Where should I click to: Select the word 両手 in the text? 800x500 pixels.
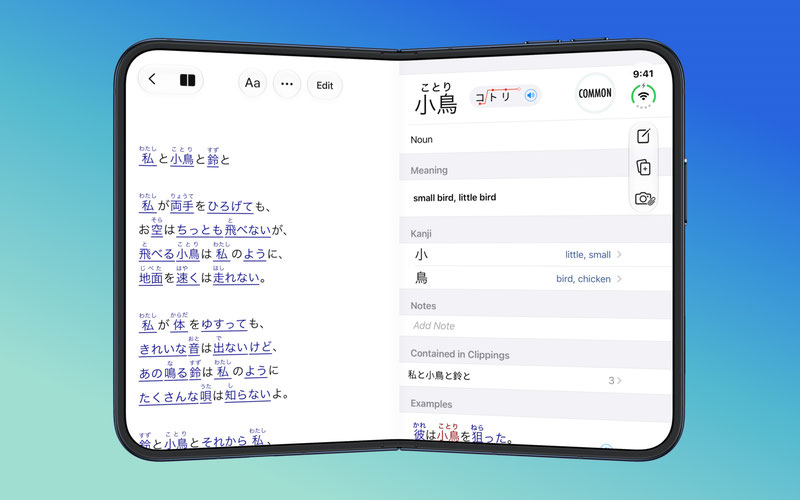coord(182,206)
